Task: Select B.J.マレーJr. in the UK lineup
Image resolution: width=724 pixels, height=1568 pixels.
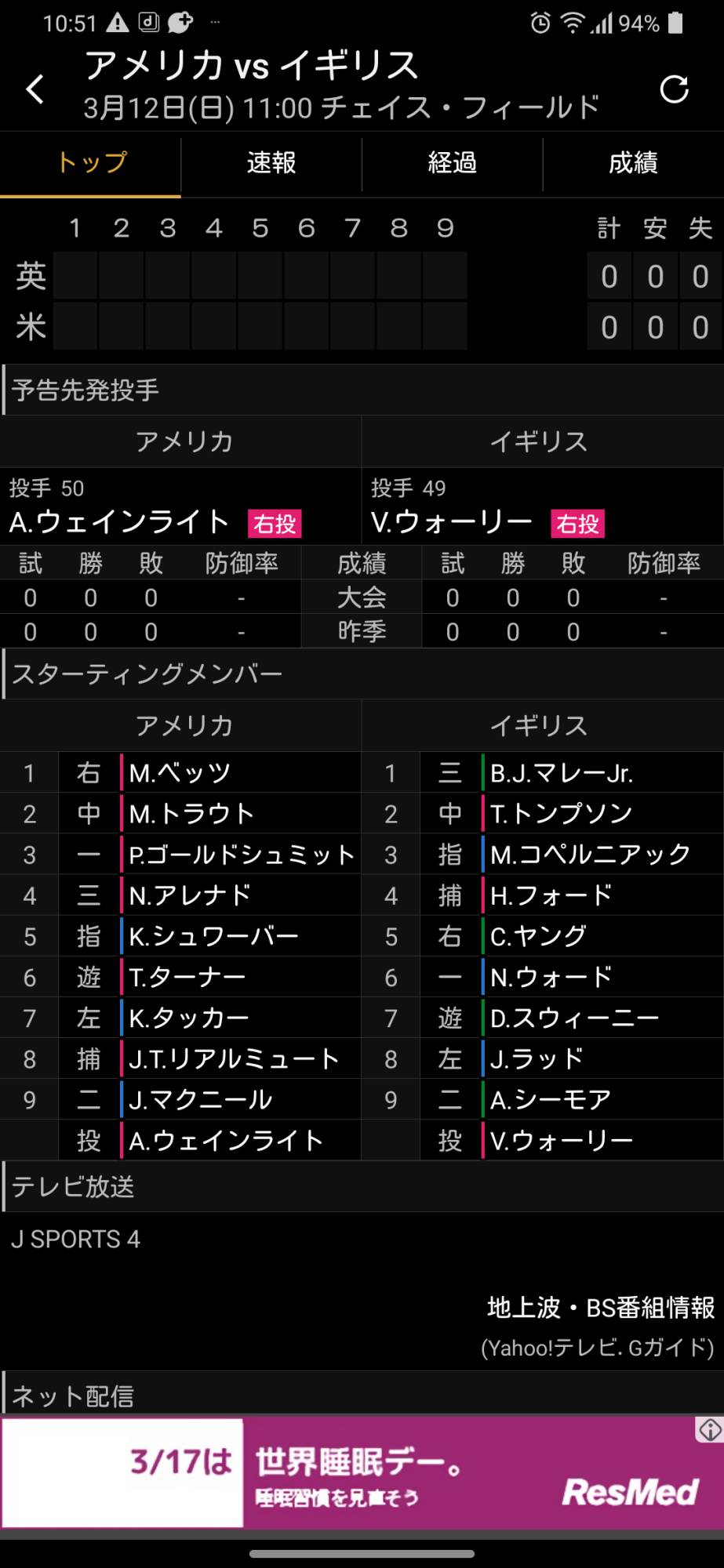Action: [x=562, y=774]
